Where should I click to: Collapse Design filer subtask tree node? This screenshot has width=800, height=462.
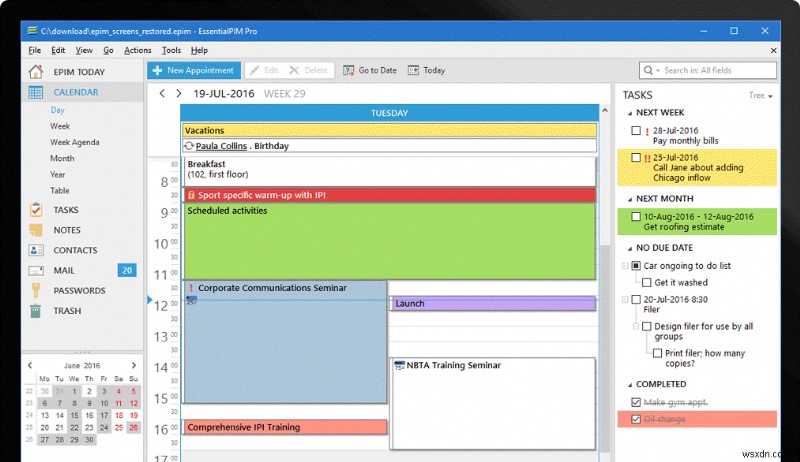point(636,326)
